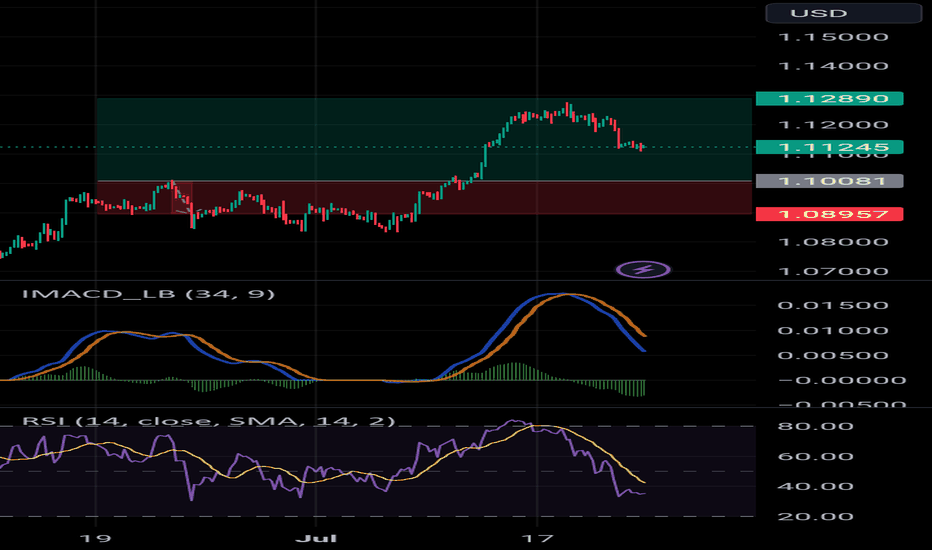Click the 0.00500 MACD axis value
932x550 pixels.
pos(833,356)
